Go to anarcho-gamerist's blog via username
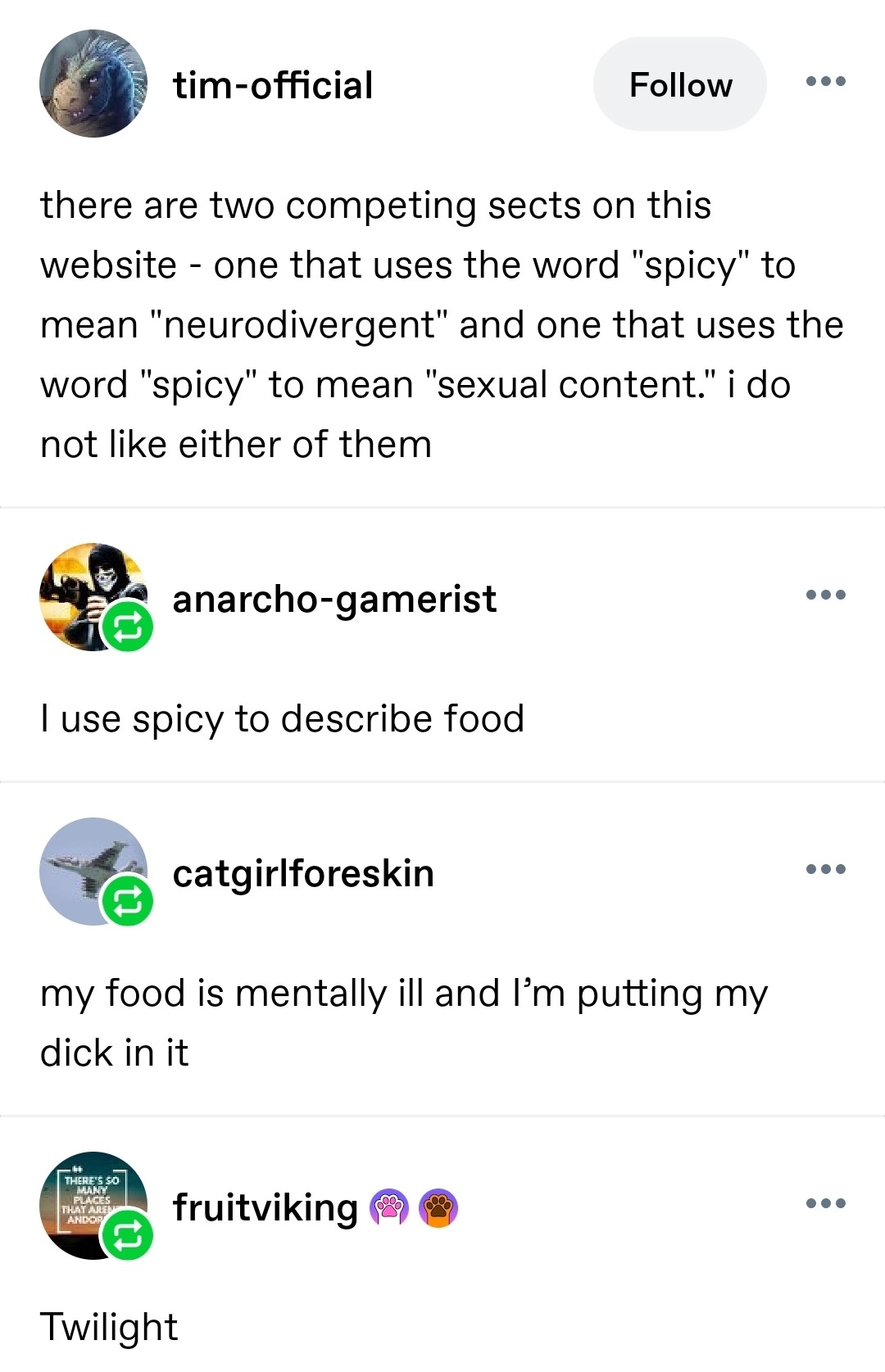This screenshot has height=1372, width=885. (x=334, y=599)
